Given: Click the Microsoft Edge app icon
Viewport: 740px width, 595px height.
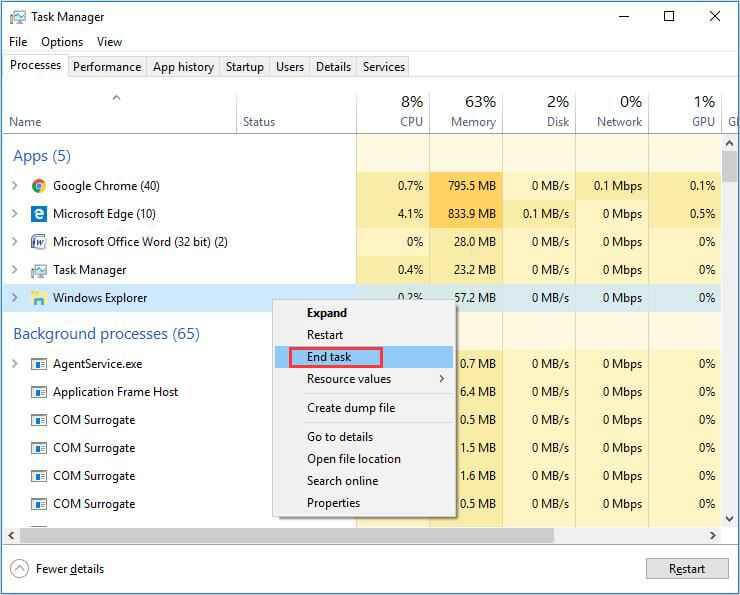Looking at the screenshot, I should point(39,214).
